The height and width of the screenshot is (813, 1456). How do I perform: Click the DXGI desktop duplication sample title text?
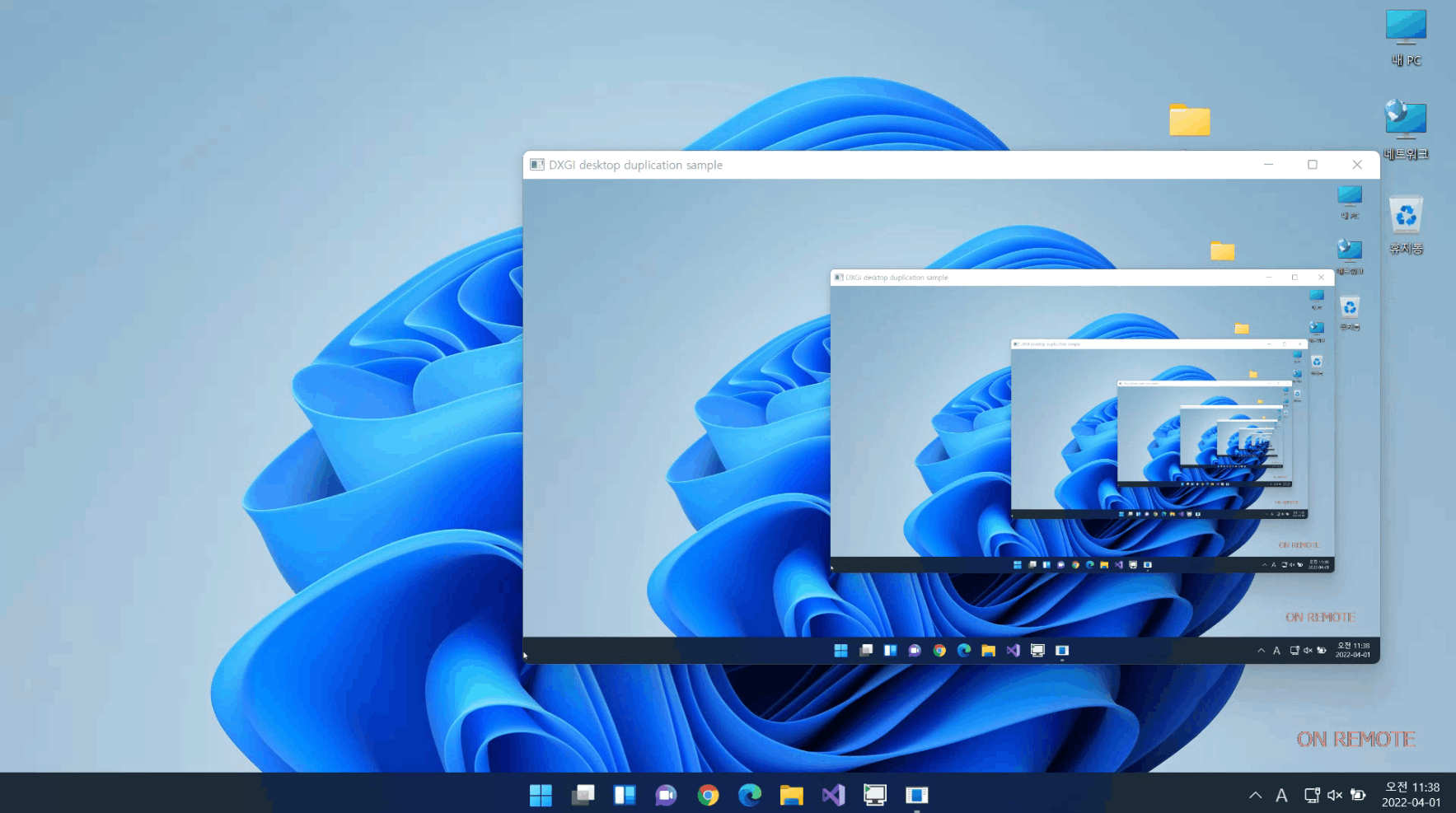[635, 165]
